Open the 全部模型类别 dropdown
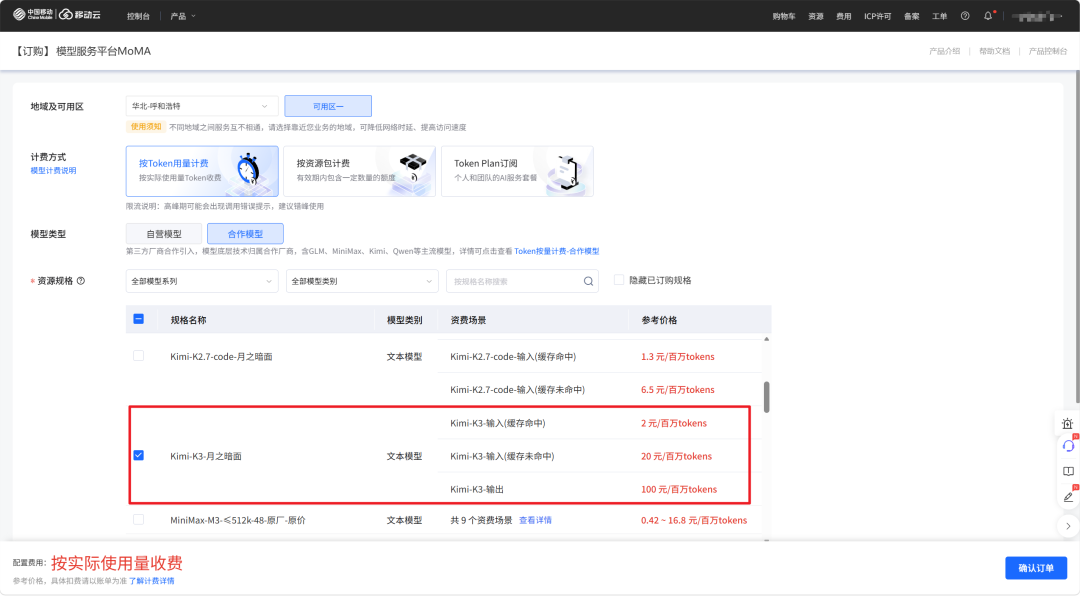This screenshot has width=1080, height=596. [x=362, y=281]
